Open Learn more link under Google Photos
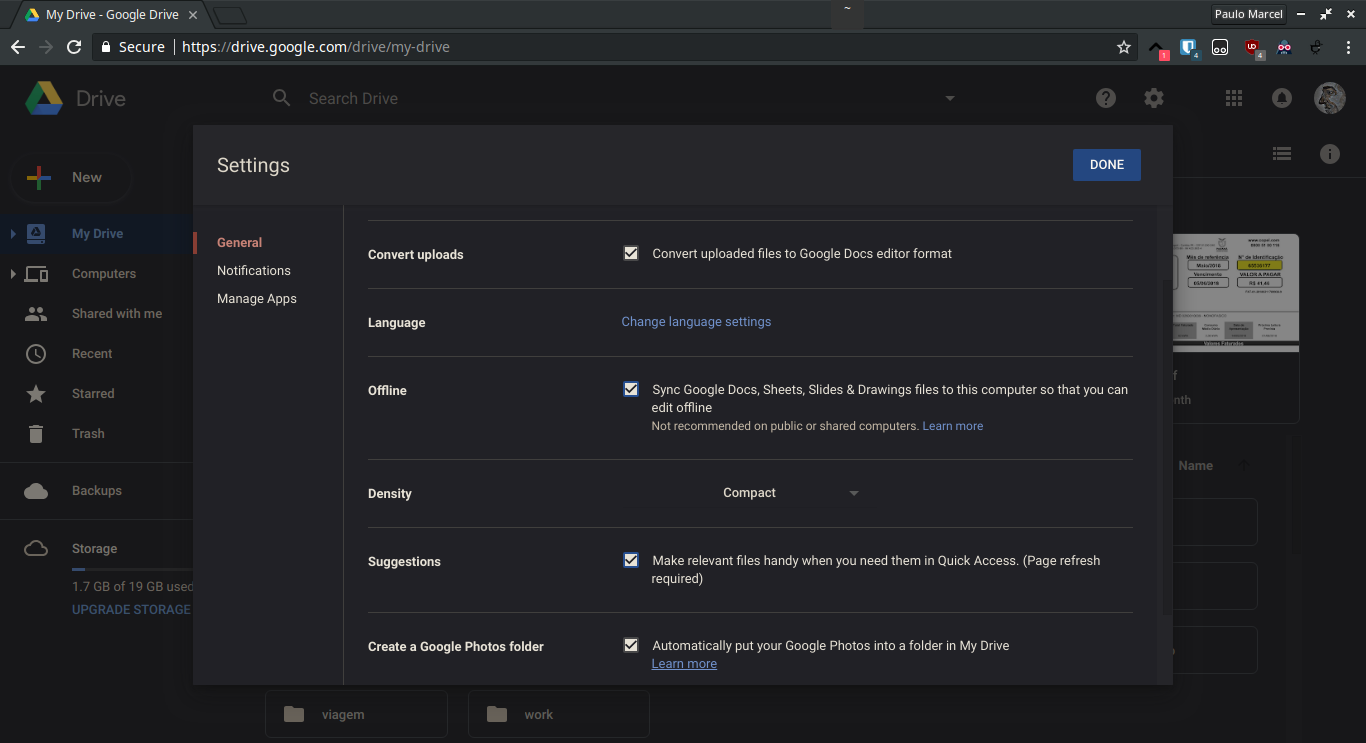Image resolution: width=1366 pixels, height=743 pixels. pyautogui.click(x=684, y=664)
